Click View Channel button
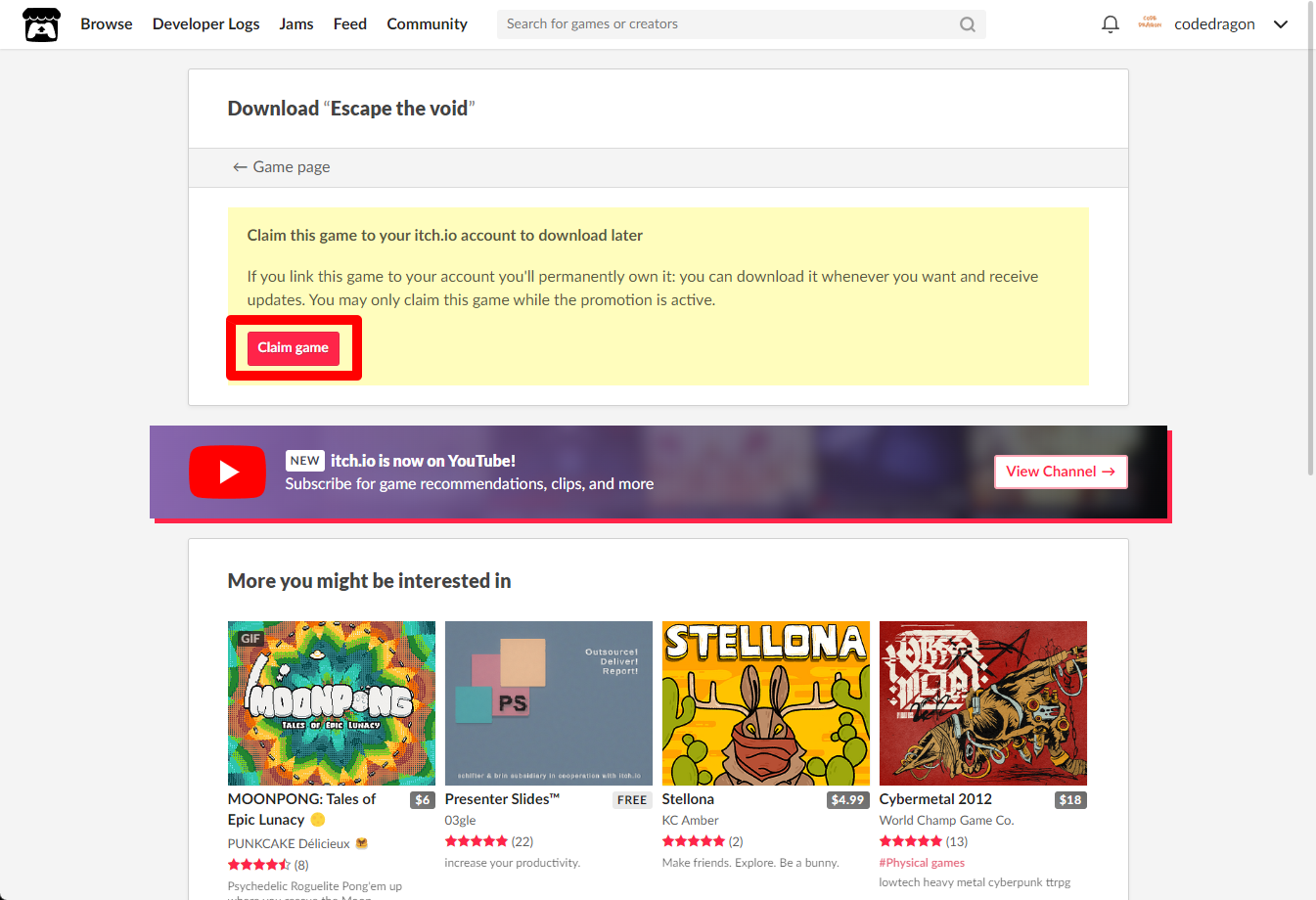The width and height of the screenshot is (1316, 900). point(1061,472)
